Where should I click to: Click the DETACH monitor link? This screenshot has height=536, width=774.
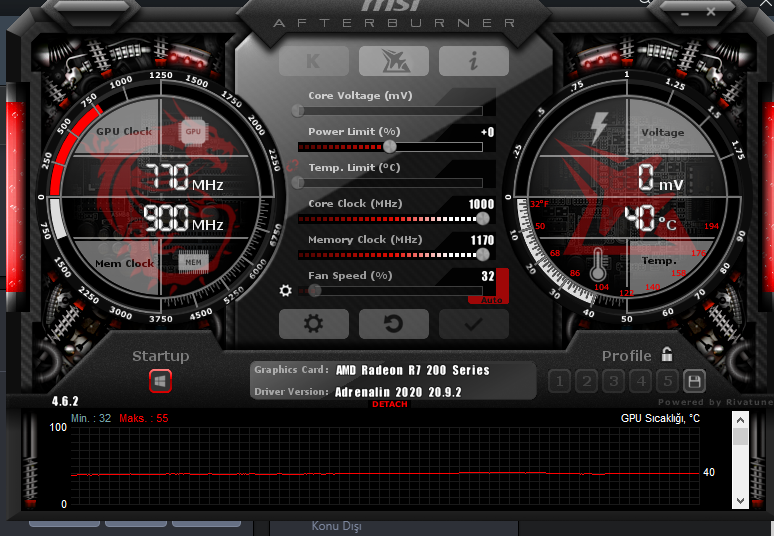coord(390,404)
